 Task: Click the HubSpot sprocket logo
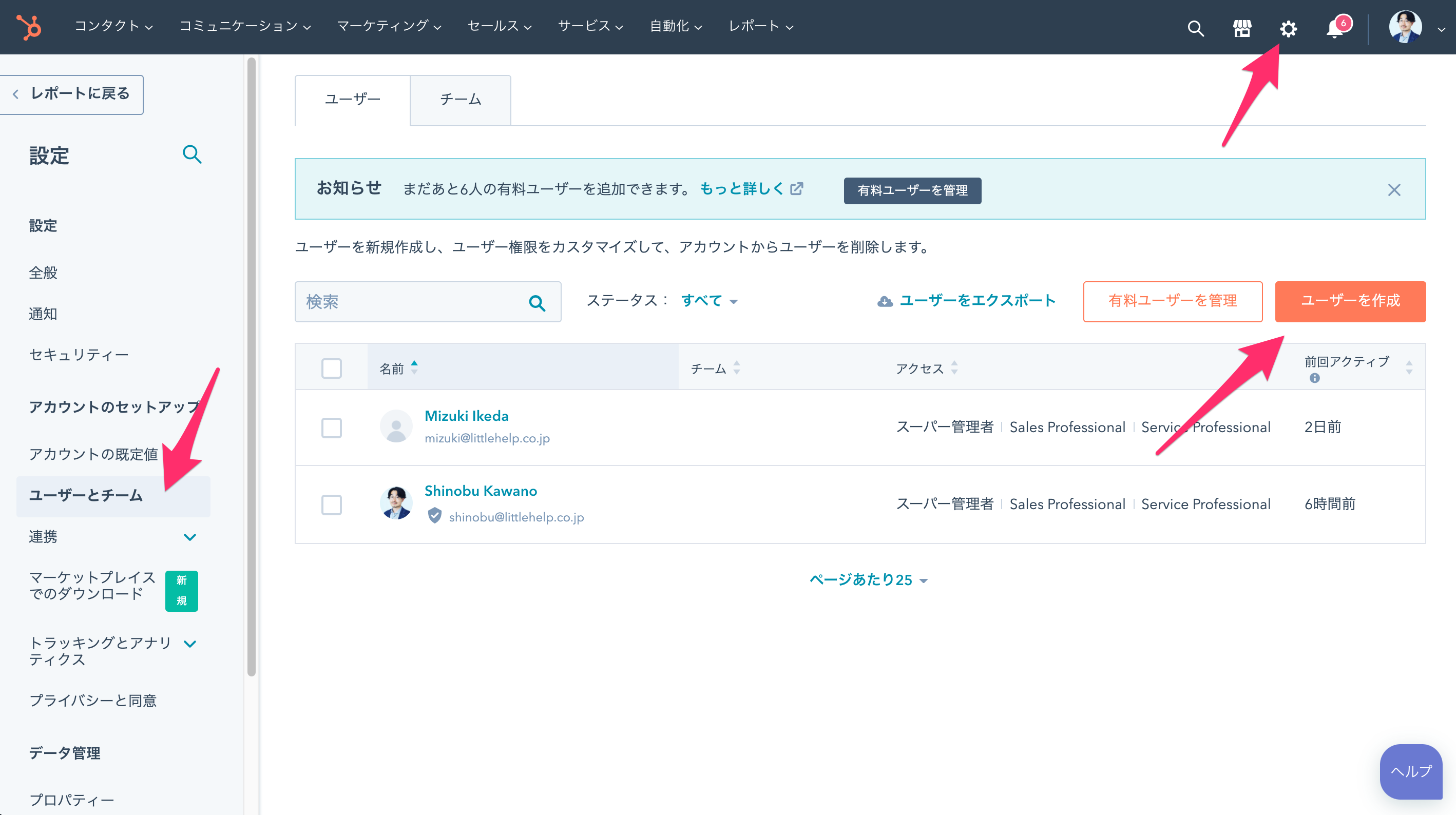click(29, 27)
